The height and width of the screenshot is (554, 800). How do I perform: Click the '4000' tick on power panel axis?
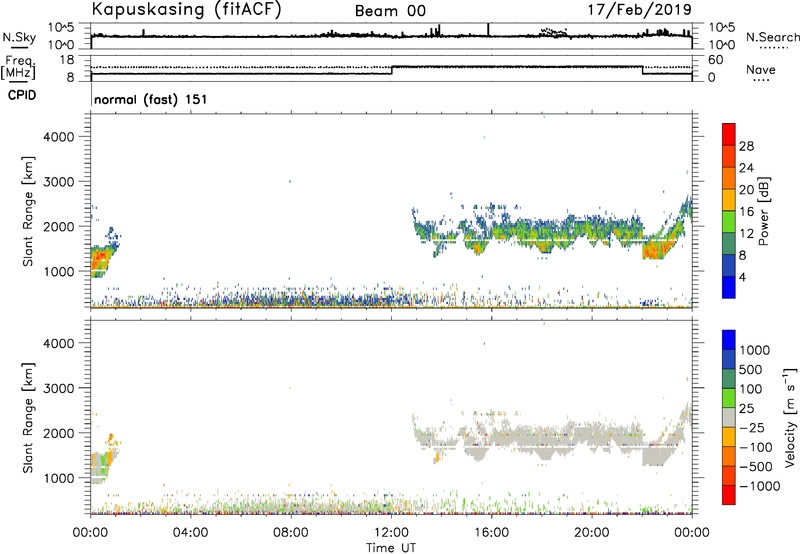[x=58, y=137]
